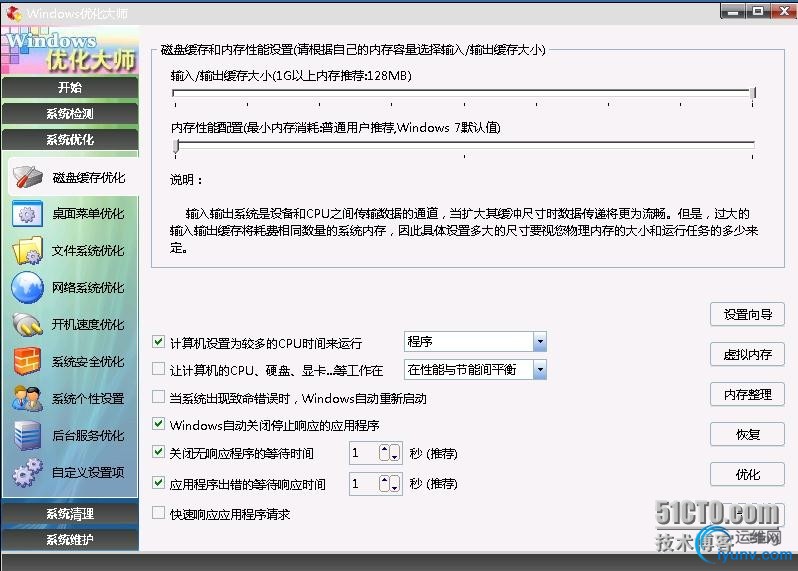The width and height of the screenshot is (798, 571).
Task: Click the 输入/输出缓存大小 slider thumb
Action: pyautogui.click(x=753, y=93)
